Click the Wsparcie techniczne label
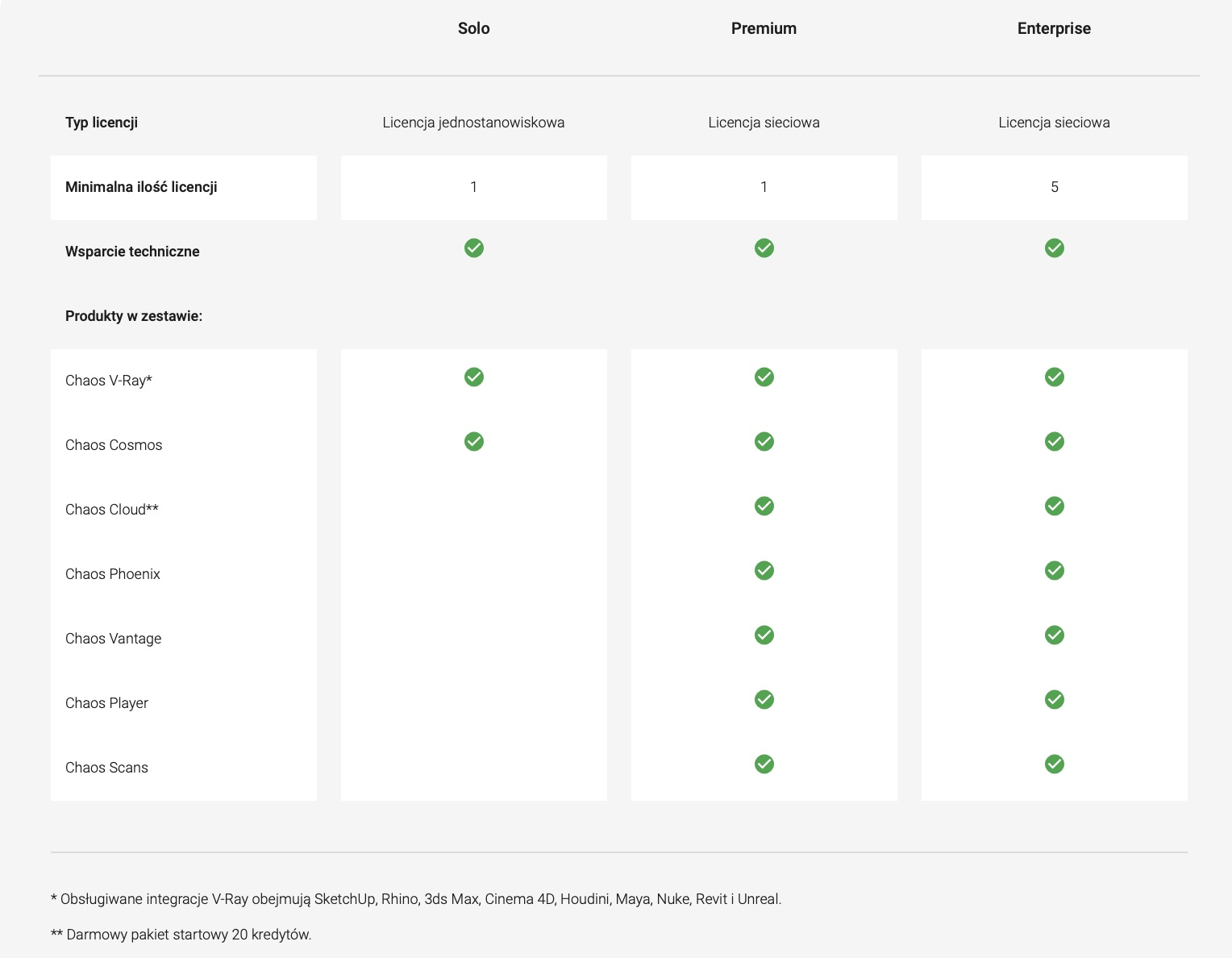This screenshot has width=1232, height=958. pos(132,252)
